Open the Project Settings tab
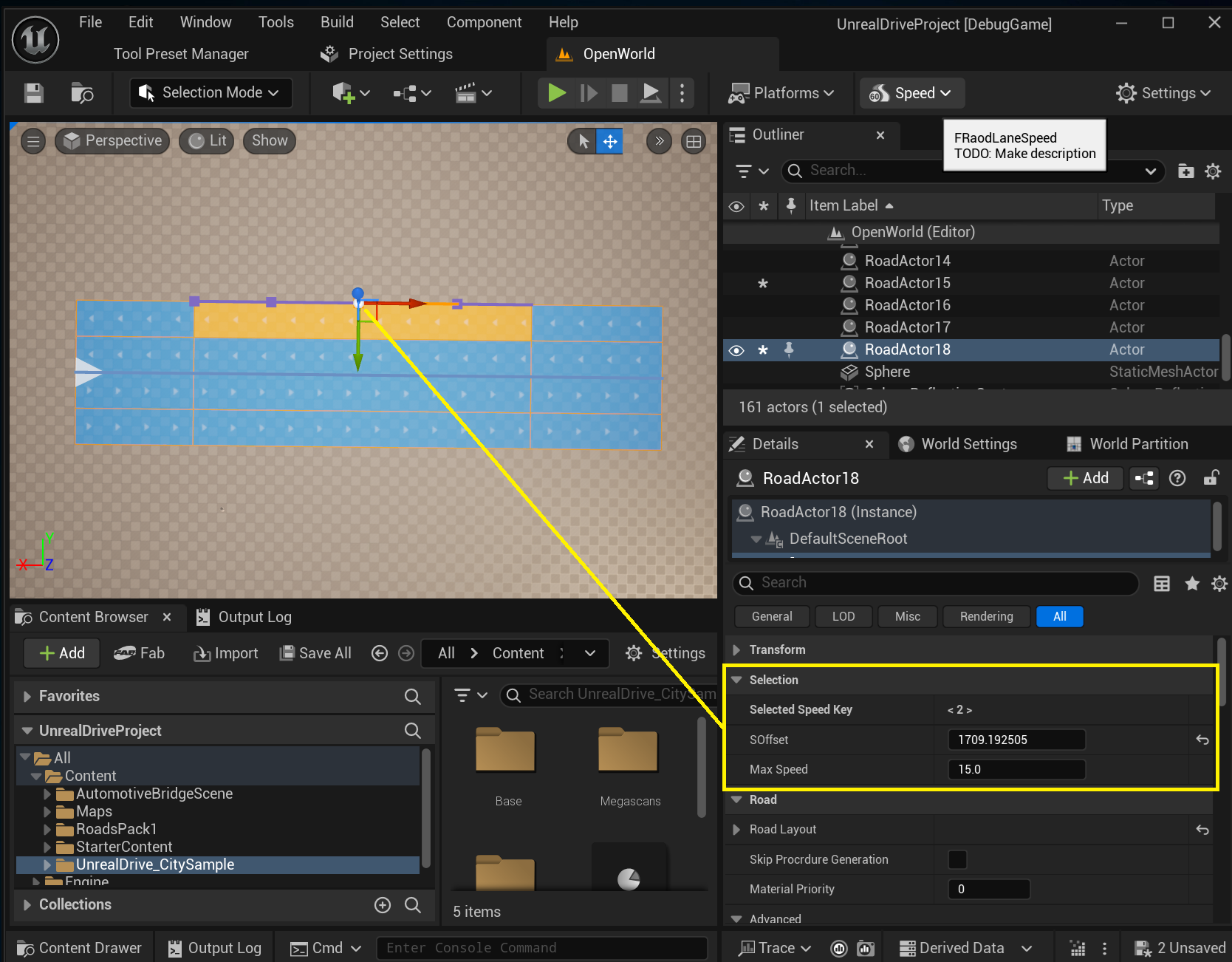This screenshot has height=962, width=1232. tap(387, 54)
